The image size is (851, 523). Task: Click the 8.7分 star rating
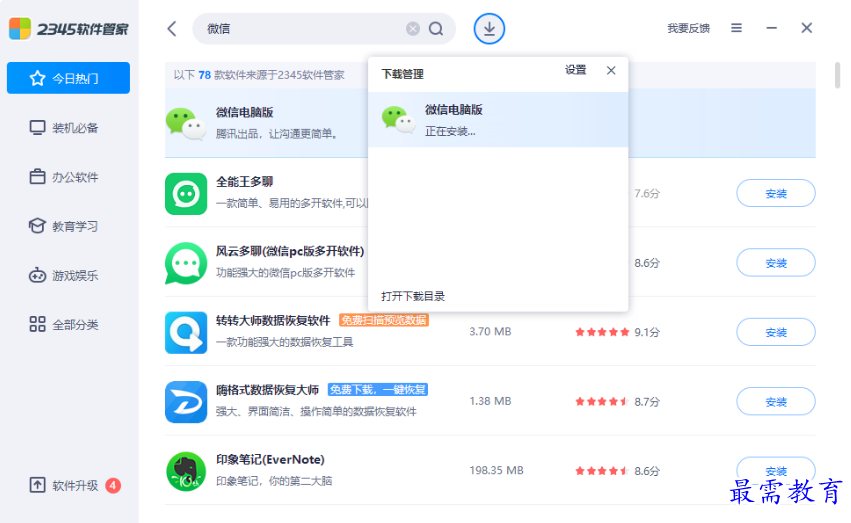tap(618, 401)
